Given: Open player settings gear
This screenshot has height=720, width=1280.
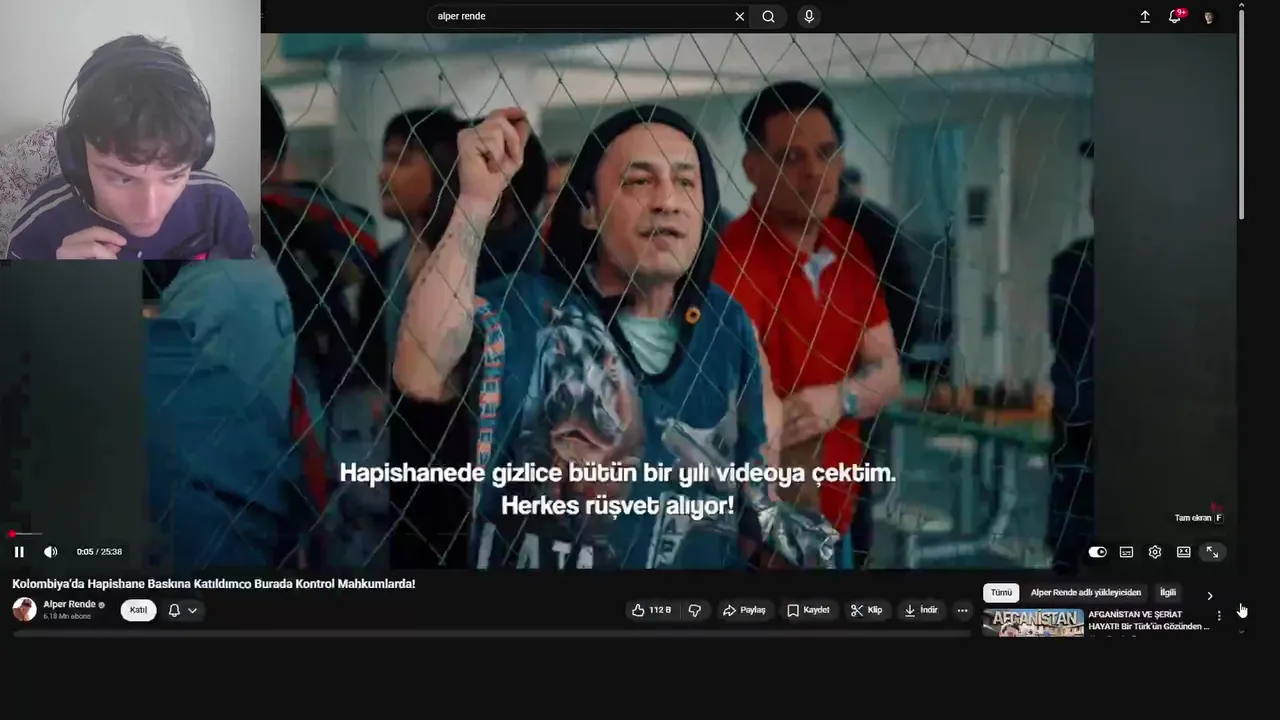Looking at the screenshot, I should tap(1155, 552).
